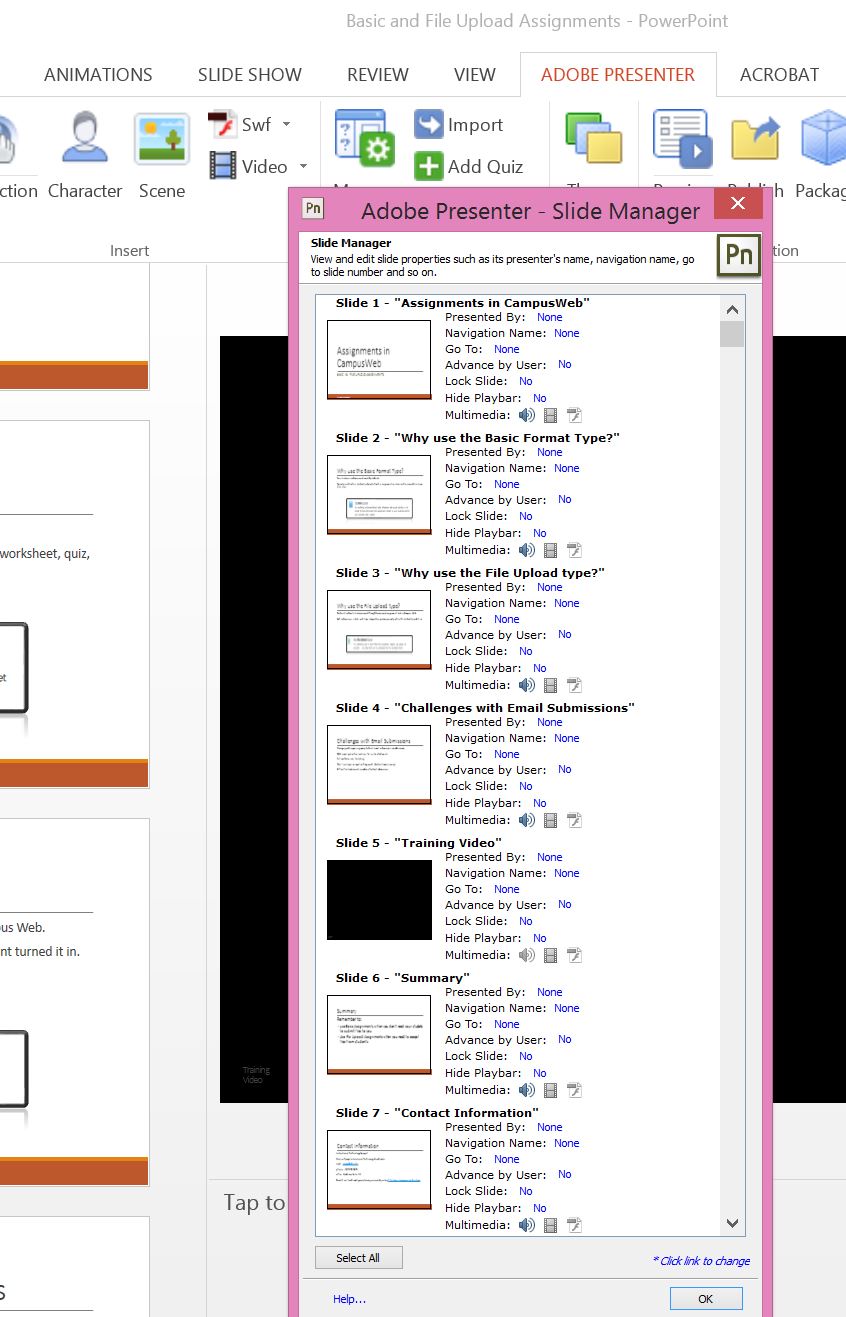Toggle Advance by User for Slide 2

(564, 499)
